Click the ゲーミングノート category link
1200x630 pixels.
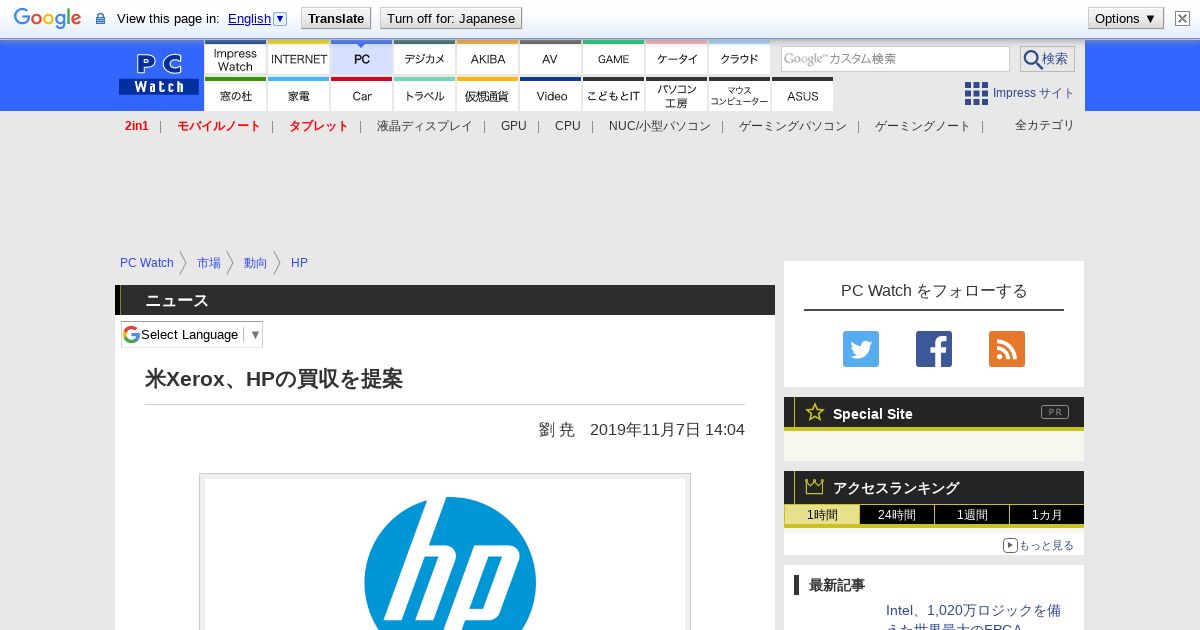coord(923,126)
